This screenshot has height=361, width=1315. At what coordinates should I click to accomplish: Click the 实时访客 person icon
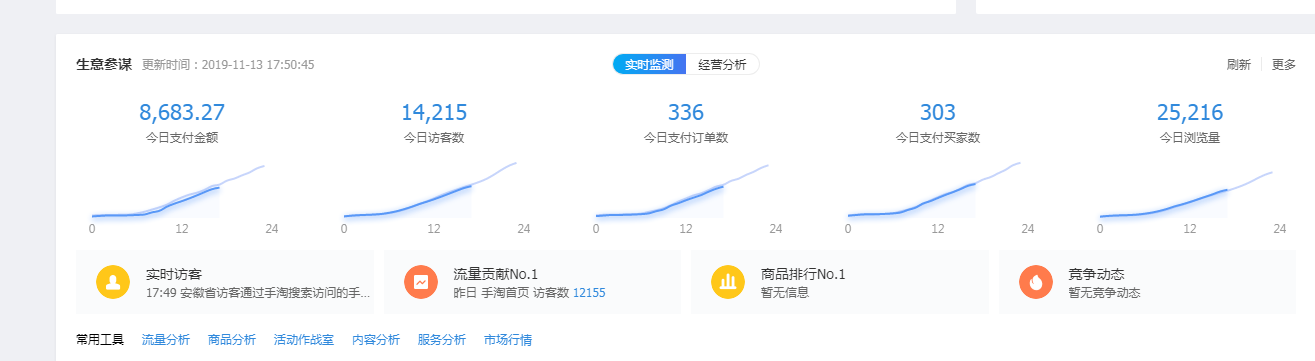[113, 283]
